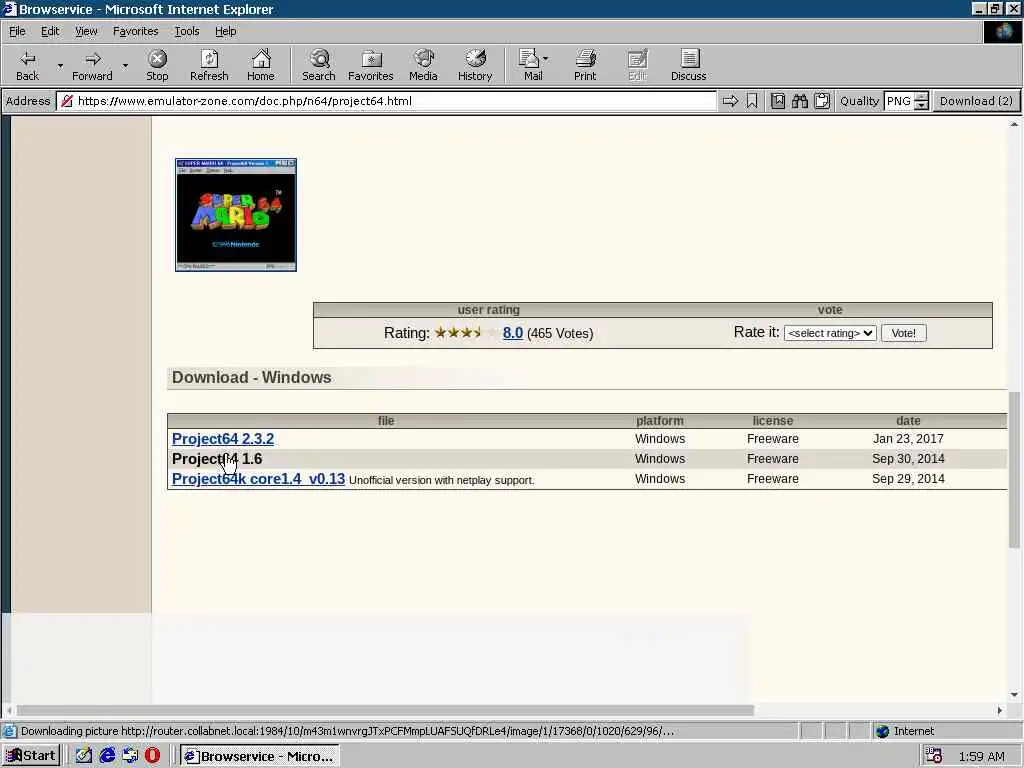Click the '(465 Votes)' text
The height and width of the screenshot is (768, 1024).
[560, 333]
